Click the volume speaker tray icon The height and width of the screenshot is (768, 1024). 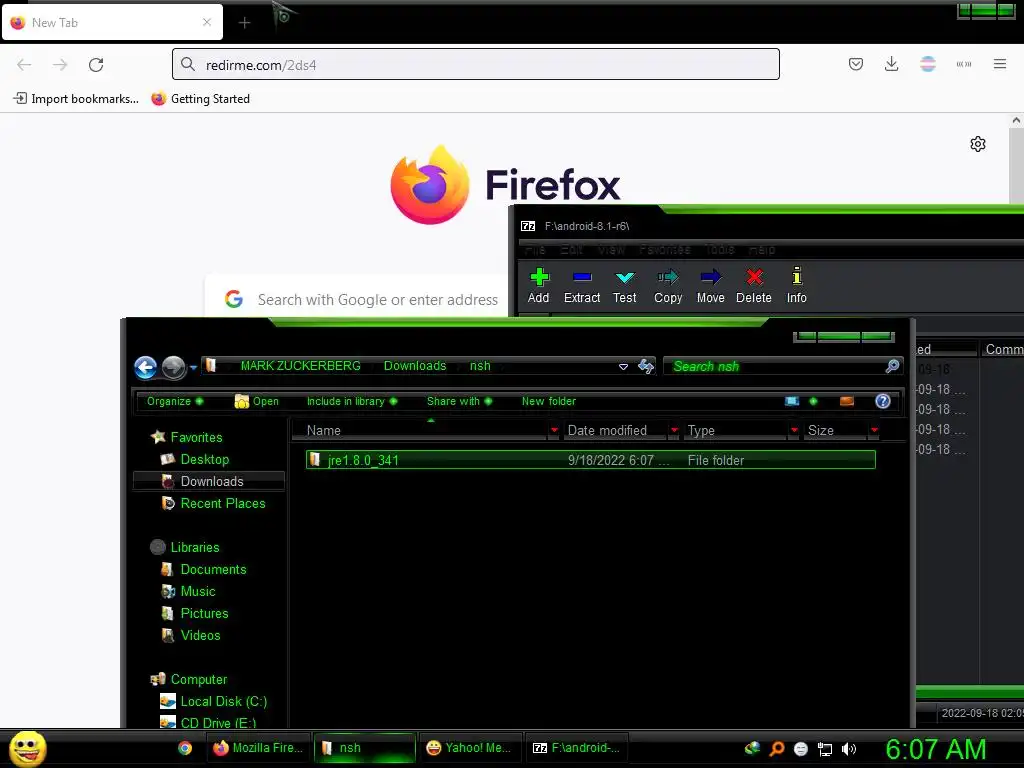(x=849, y=749)
